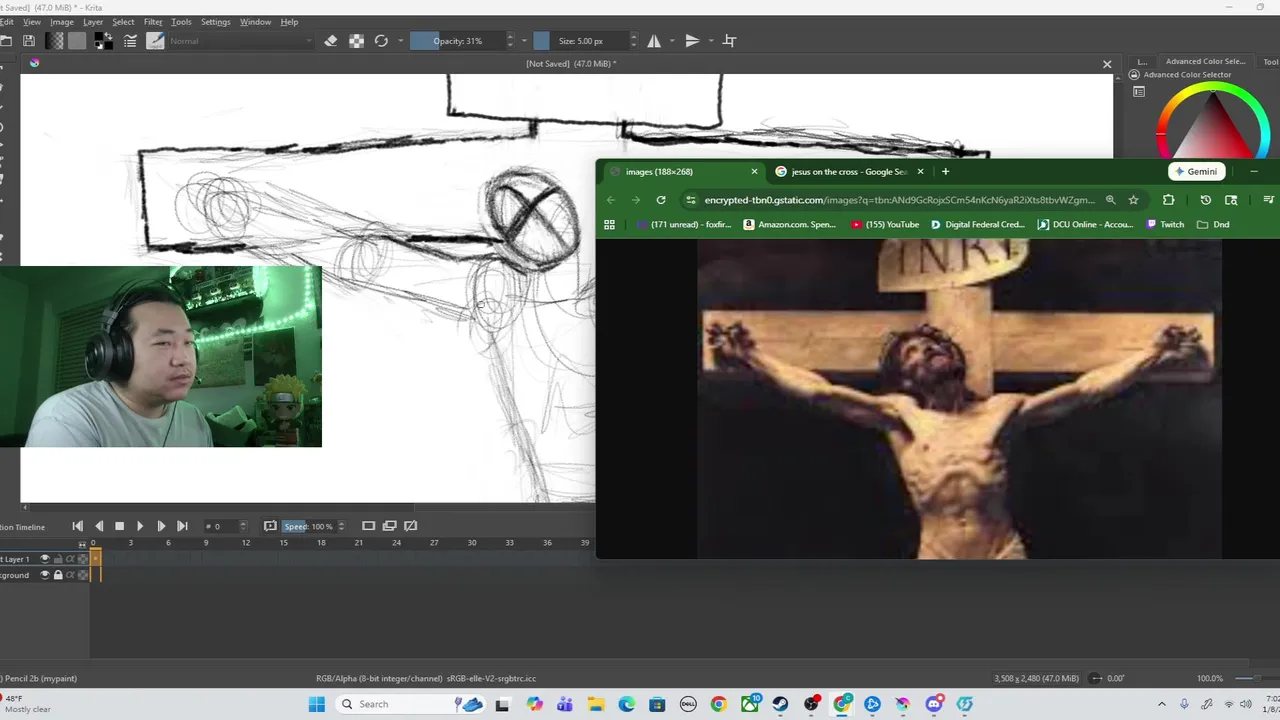Open the Normal blending mode dropdown
Viewport: 1280px width, 720px height.
click(x=240, y=41)
